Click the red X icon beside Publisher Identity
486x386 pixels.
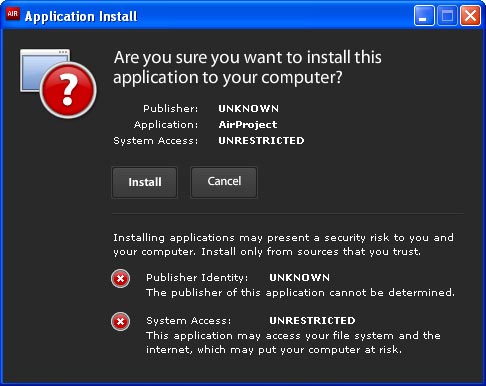tap(121, 278)
